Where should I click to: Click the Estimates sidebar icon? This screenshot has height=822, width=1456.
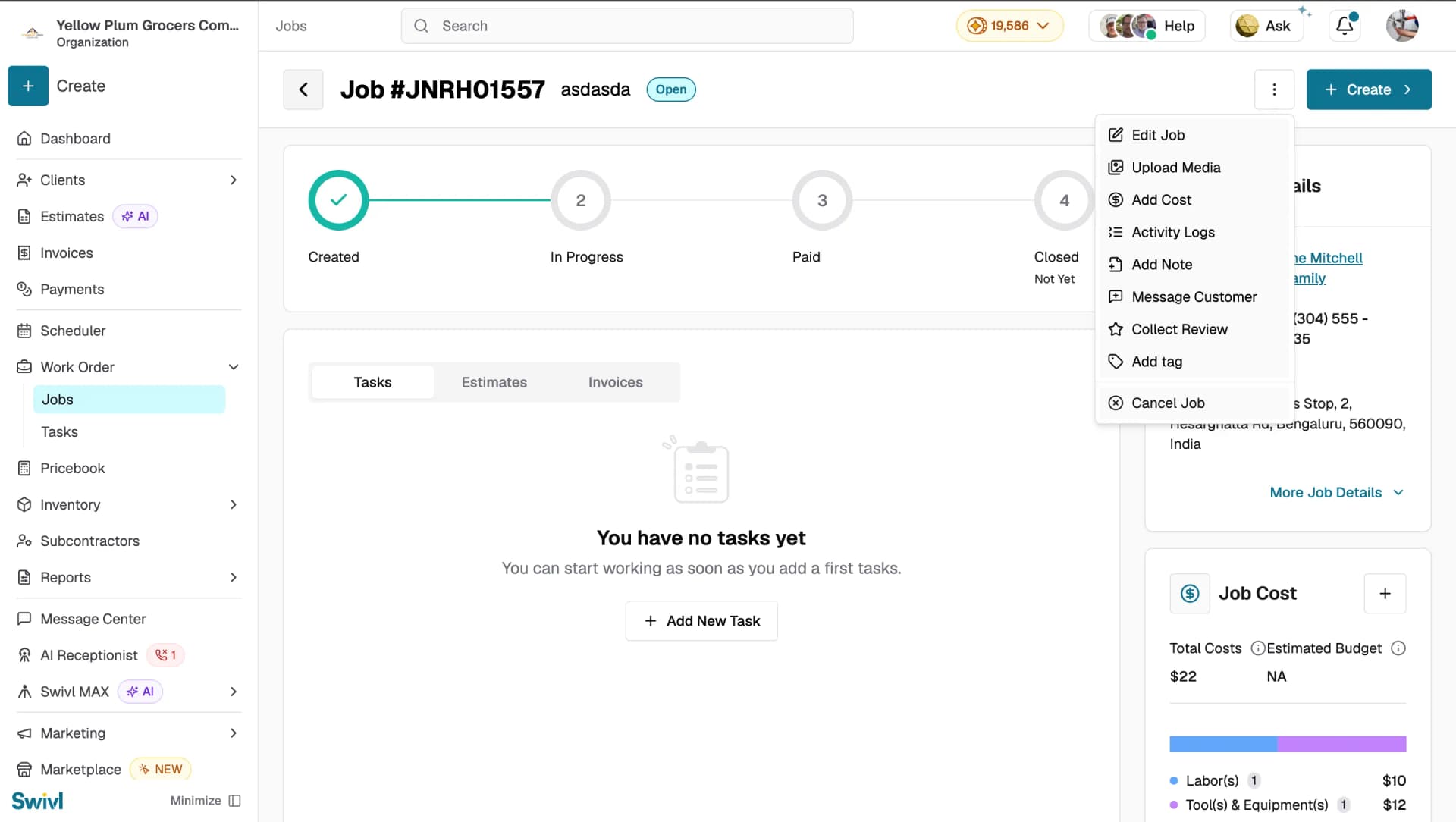(x=24, y=217)
